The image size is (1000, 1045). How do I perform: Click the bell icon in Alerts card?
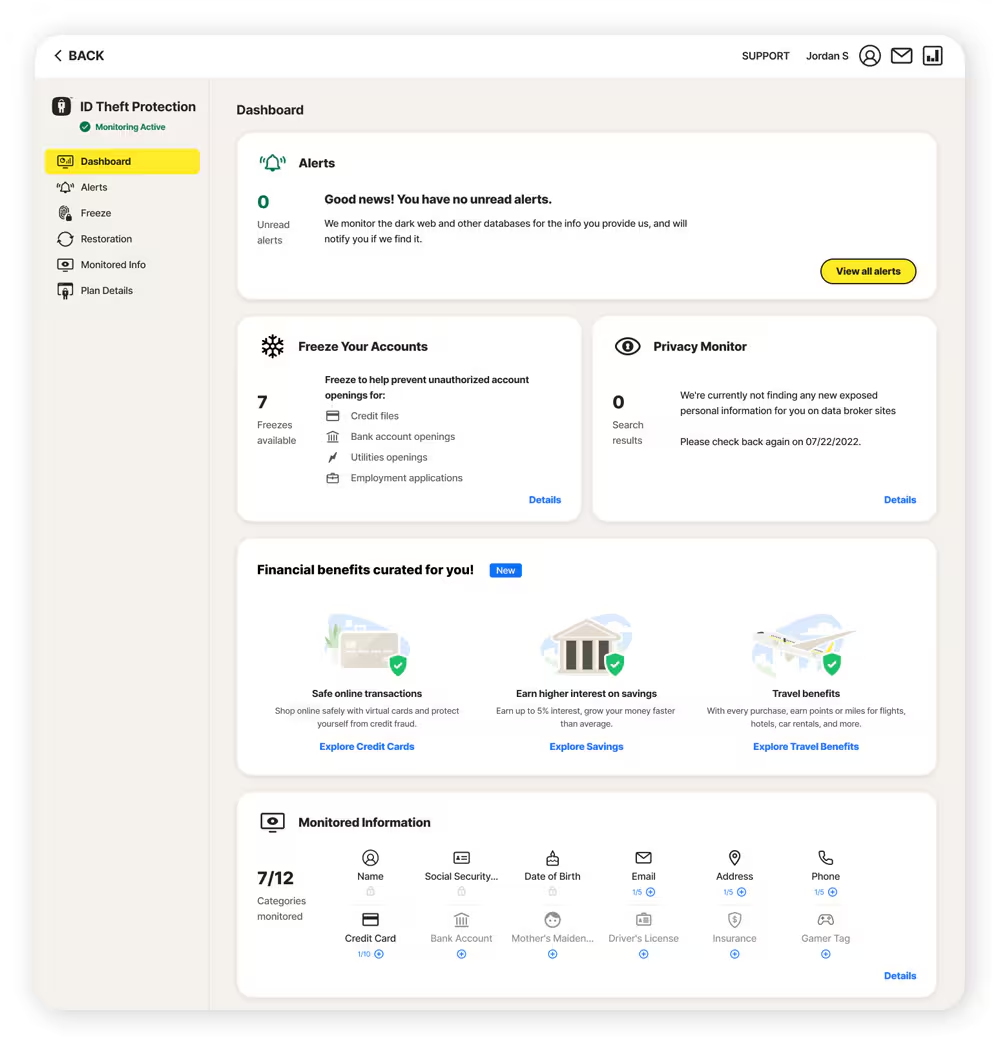pyautogui.click(x=273, y=163)
